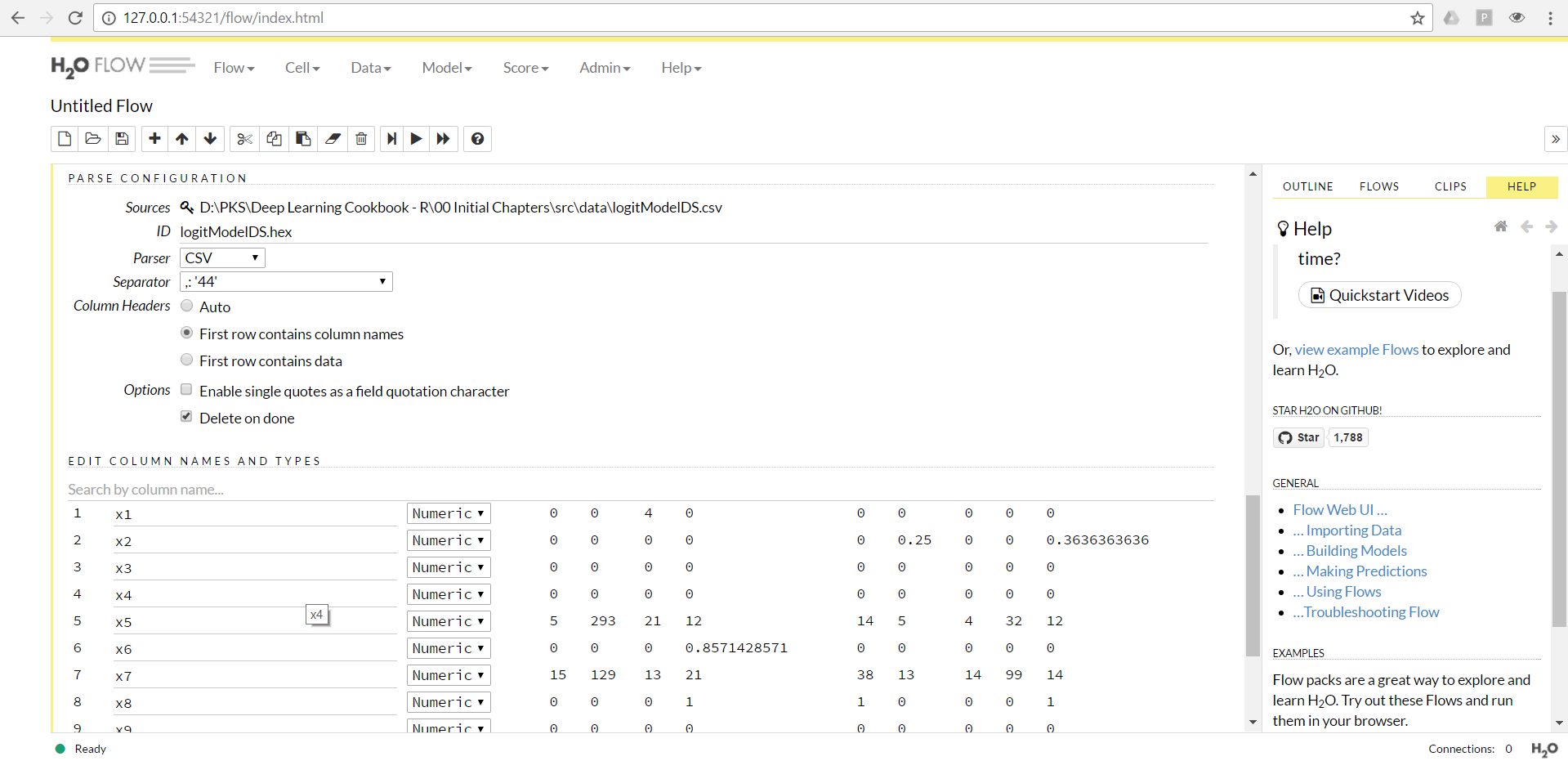The width and height of the screenshot is (1568, 761).
Task: Change the x1 column type dropdown
Action: 449,513
